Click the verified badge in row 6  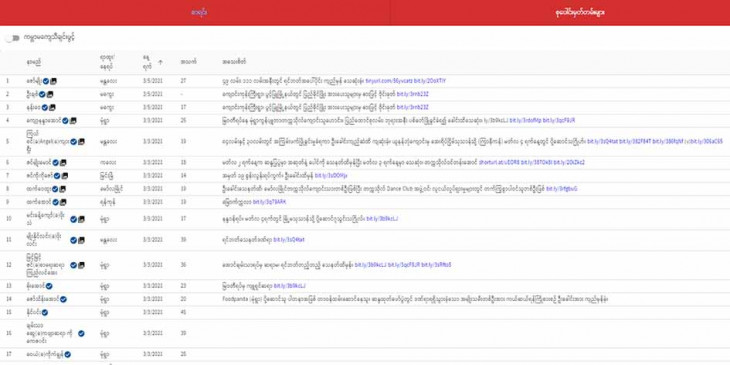(x=55, y=162)
